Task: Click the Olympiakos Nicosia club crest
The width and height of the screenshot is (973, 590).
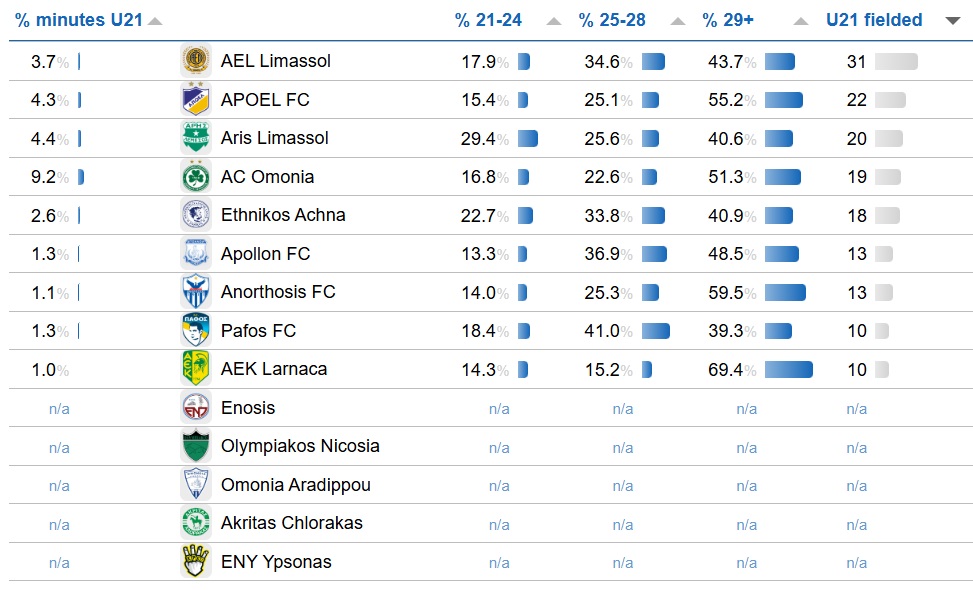Action: click(x=196, y=446)
